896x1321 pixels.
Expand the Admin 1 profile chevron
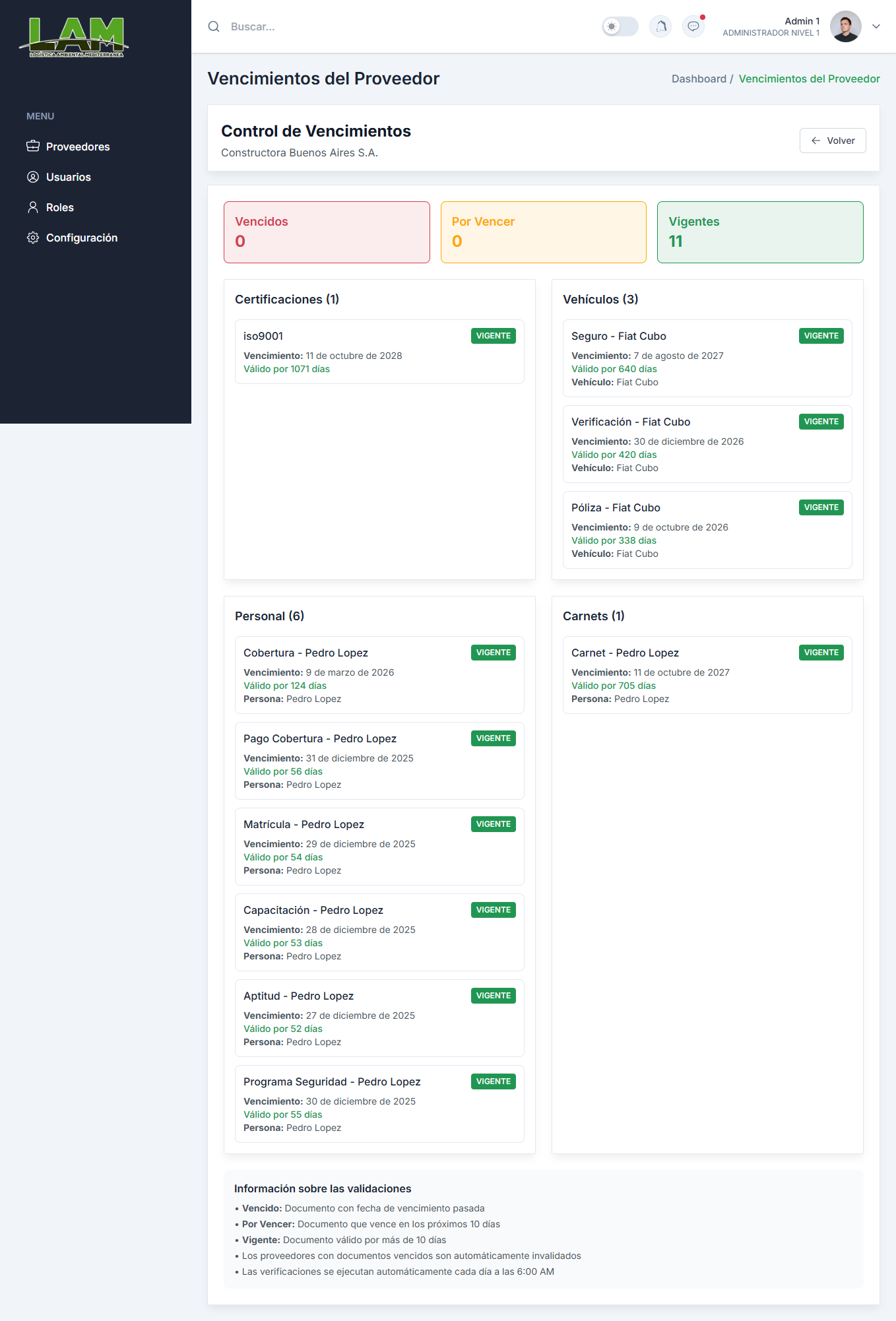(876, 26)
